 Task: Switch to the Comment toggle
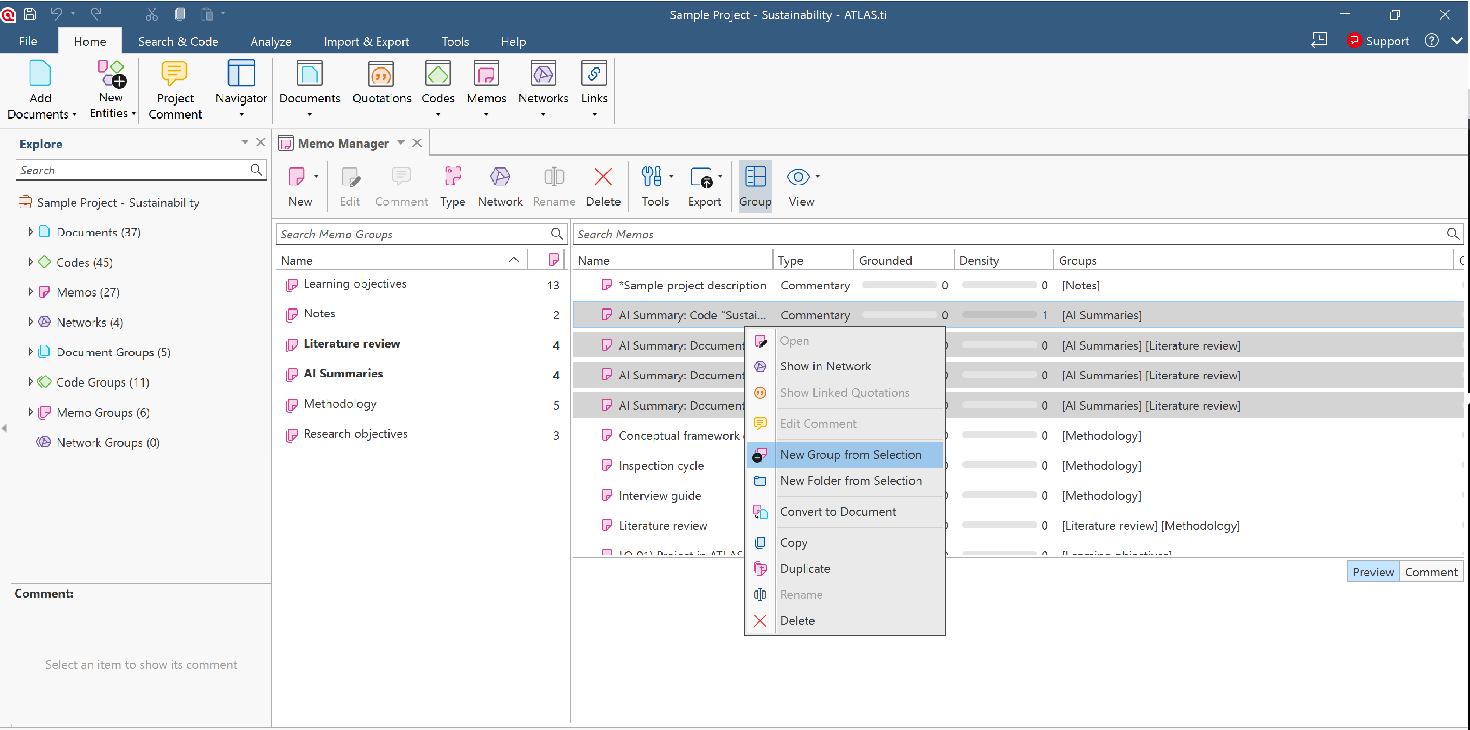coord(1431,572)
